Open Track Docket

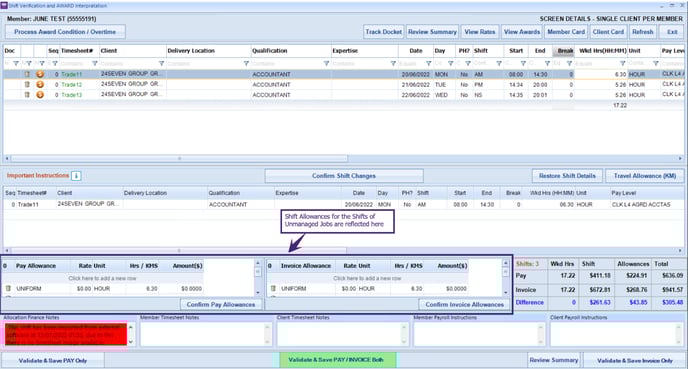pyautogui.click(x=383, y=32)
